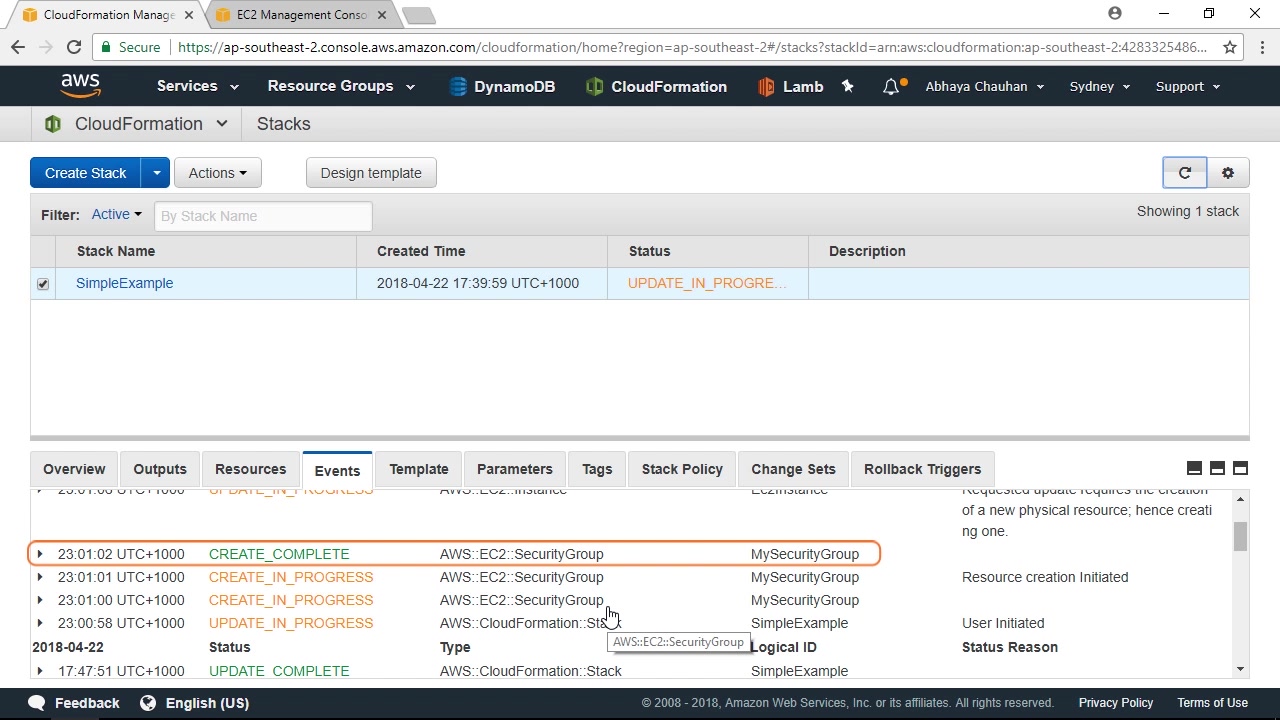Open stack view settings gear

[x=1228, y=173]
